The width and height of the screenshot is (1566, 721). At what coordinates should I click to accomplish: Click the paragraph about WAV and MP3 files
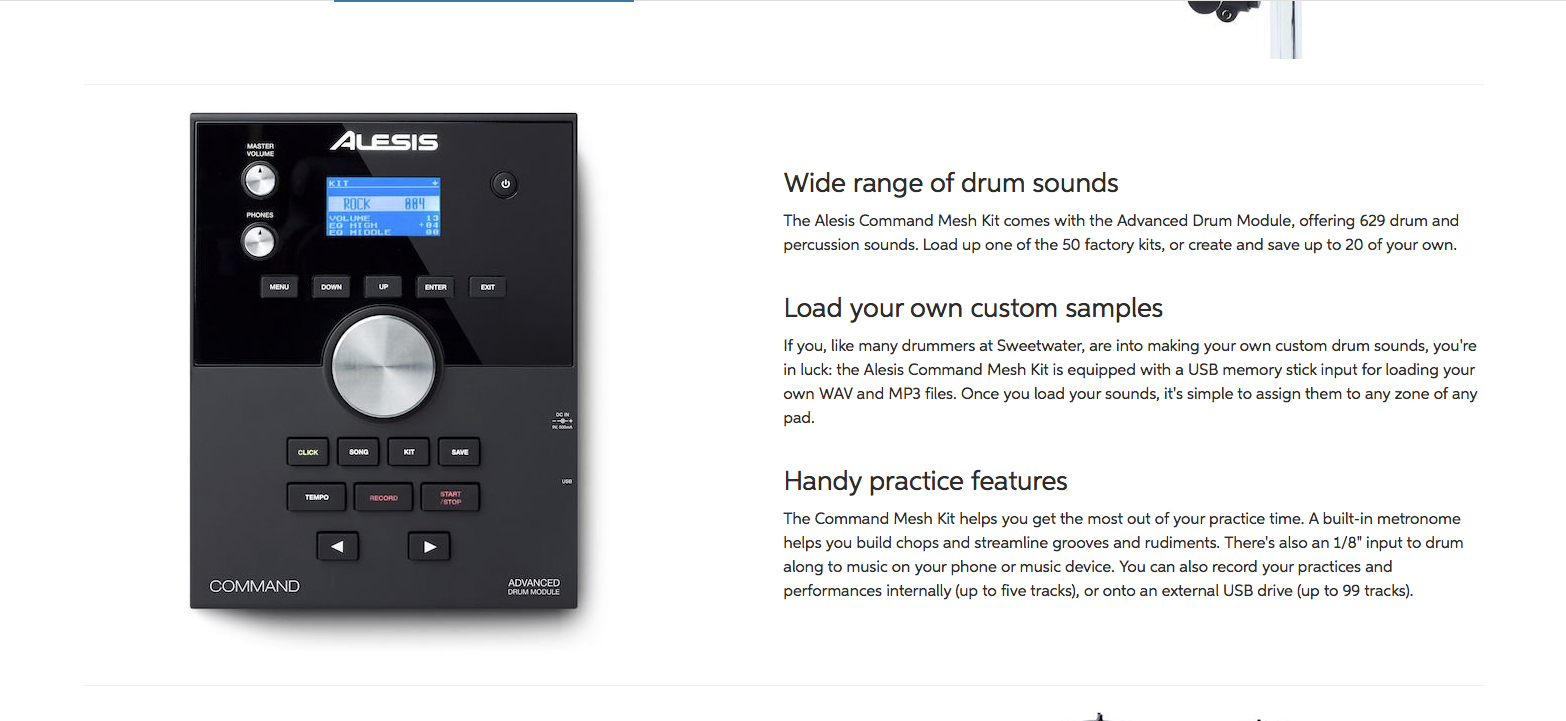(x=1130, y=382)
